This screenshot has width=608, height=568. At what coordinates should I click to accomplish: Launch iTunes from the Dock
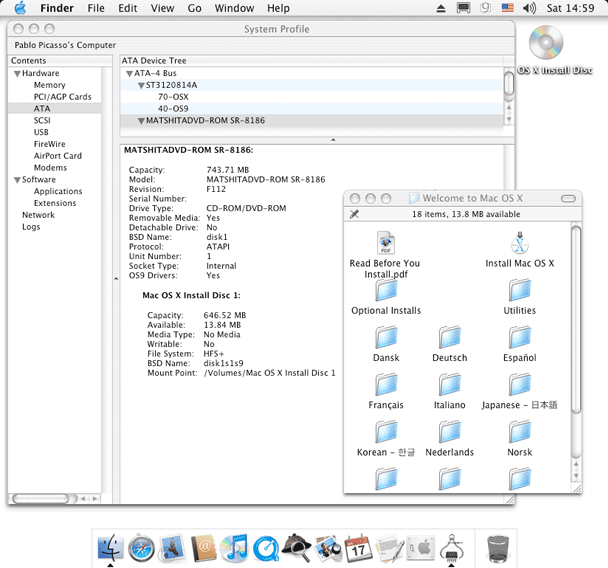coord(234,548)
